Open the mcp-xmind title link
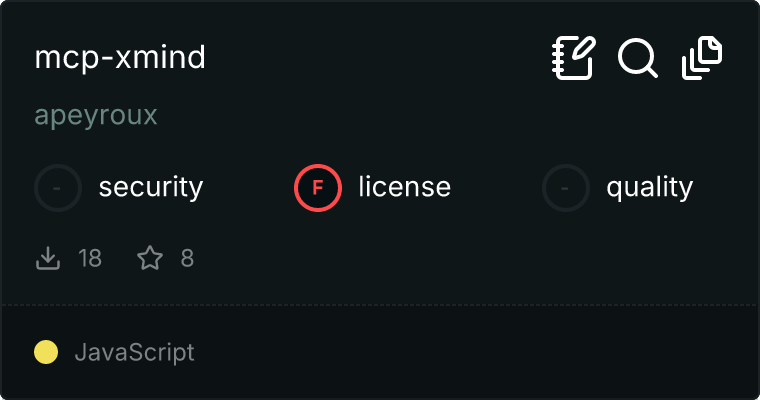The width and height of the screenshot is (760, 400). pyautogui.click(x=120, y=58)
